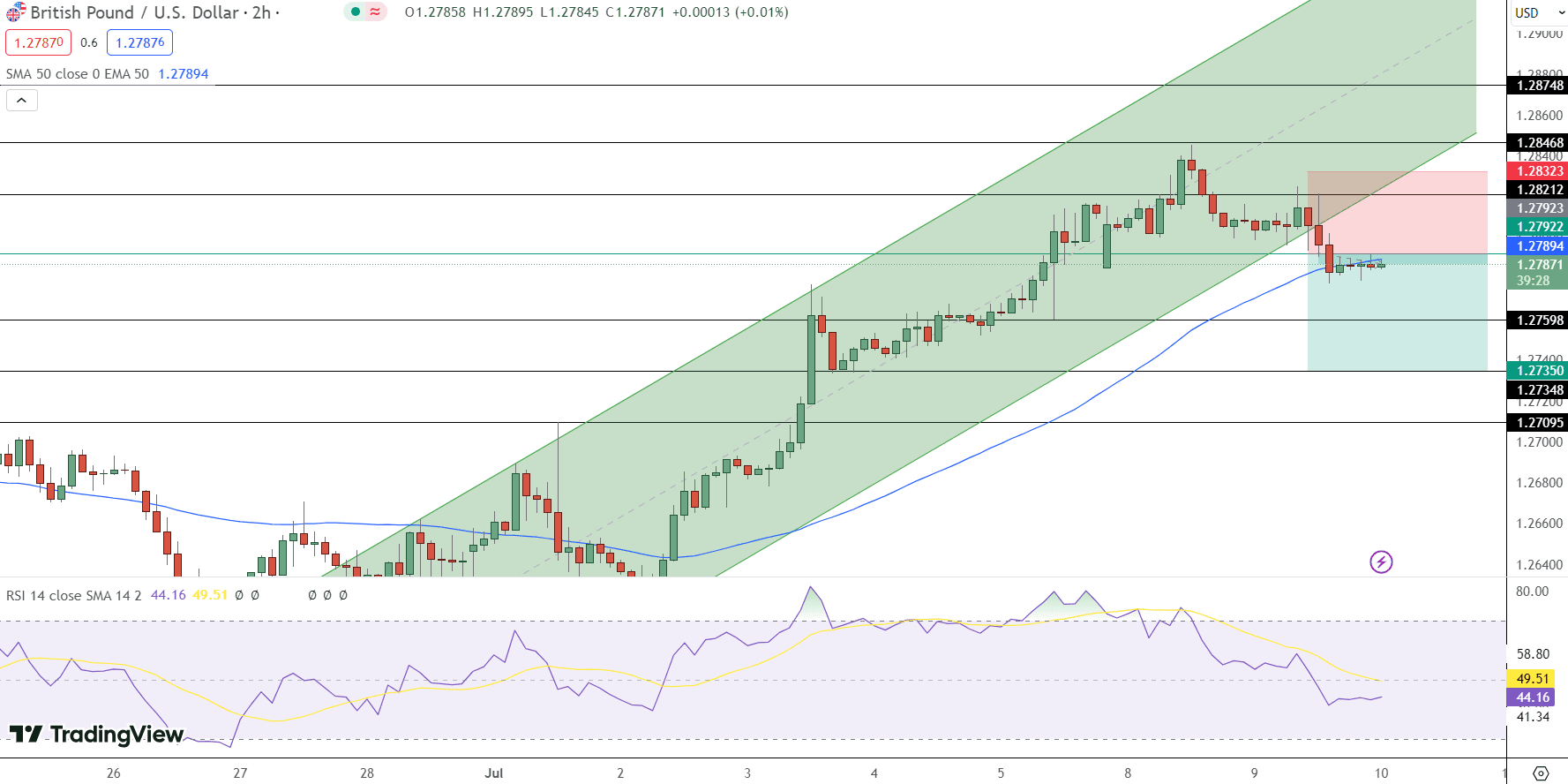The image size is (1568, 784).
Task: Click the 1.26400 price scale label
Action: (x=1539, y=565)
